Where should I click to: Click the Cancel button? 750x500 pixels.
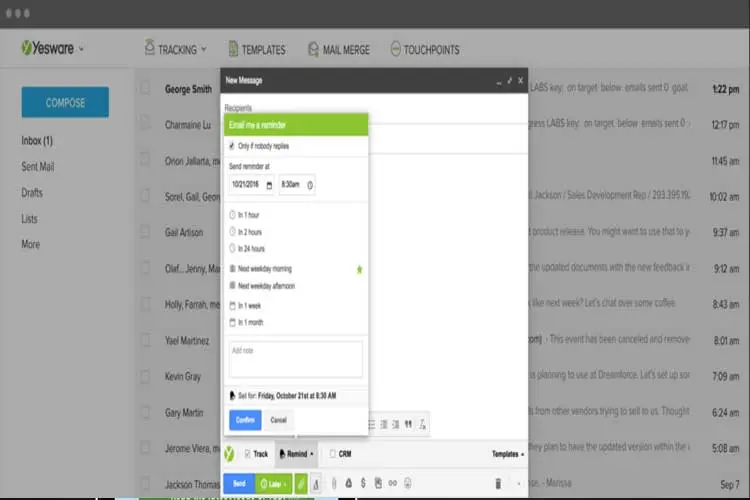278,420
